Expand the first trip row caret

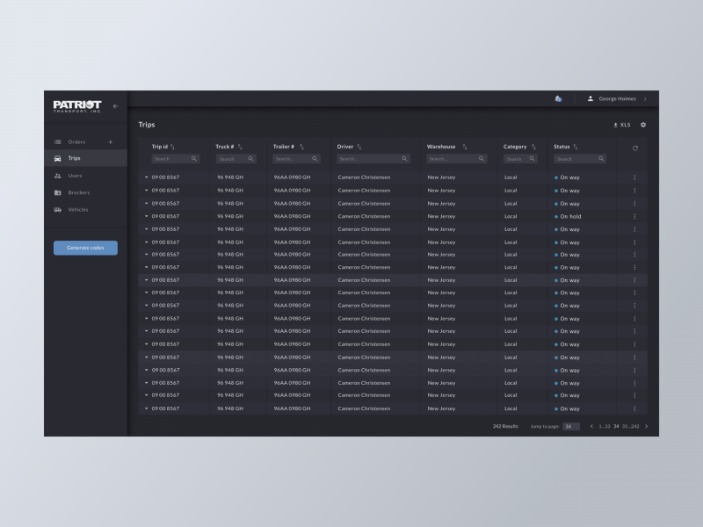tap(146, 178)
